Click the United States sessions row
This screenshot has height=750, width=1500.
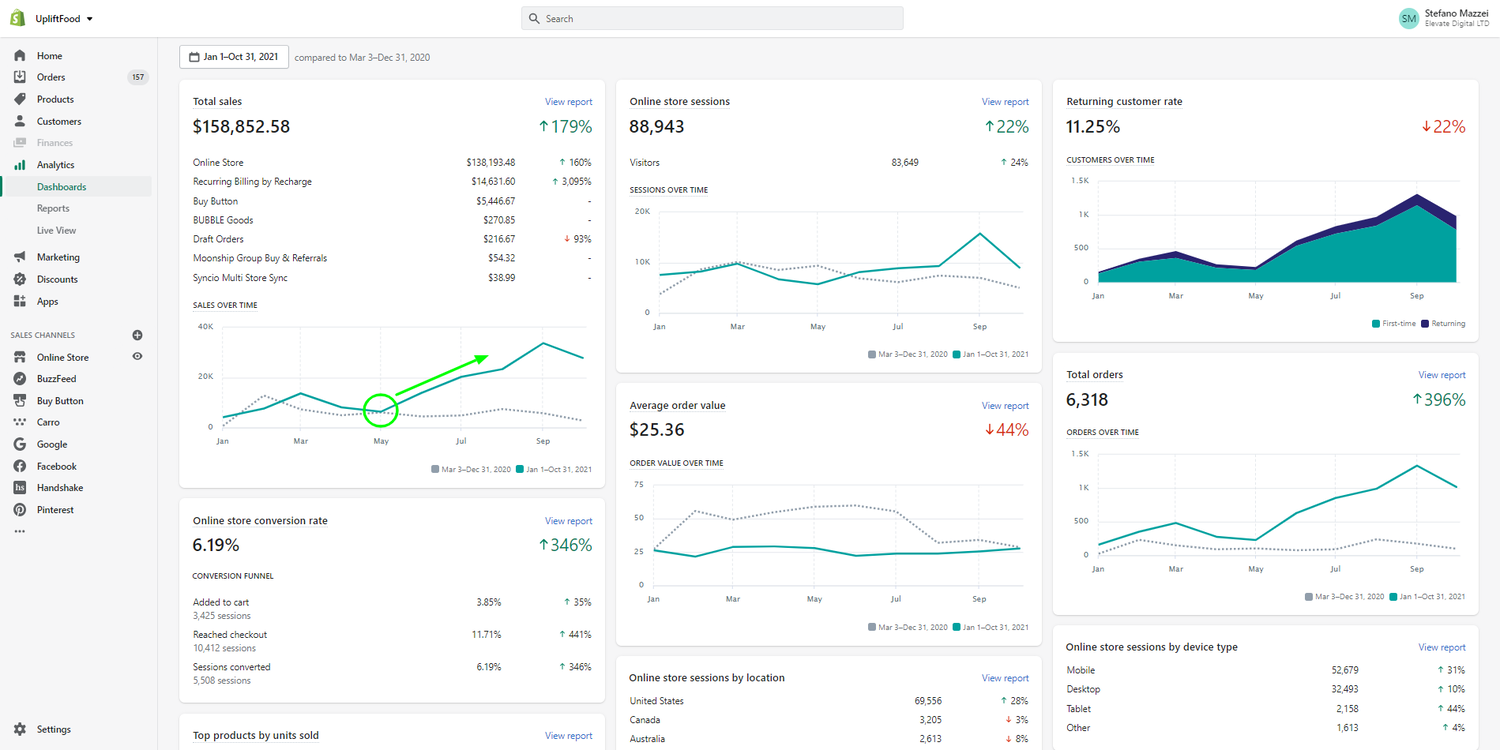[x=829, y=701]
